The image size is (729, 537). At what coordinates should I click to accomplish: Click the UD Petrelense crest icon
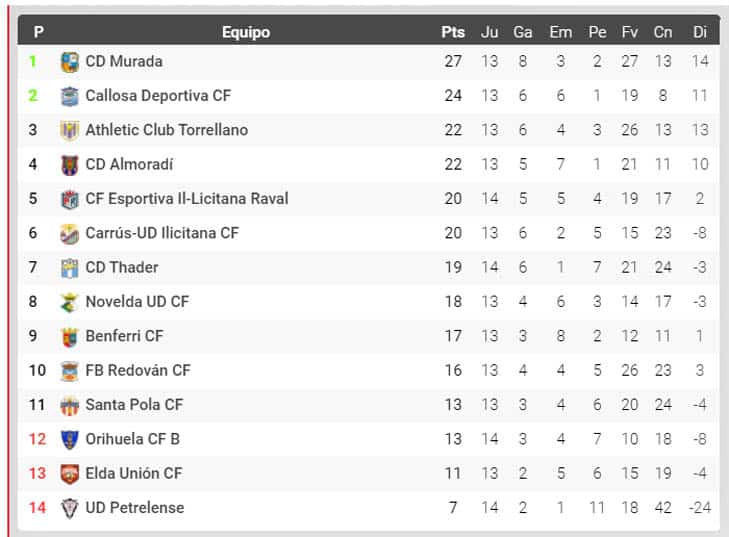70,508
